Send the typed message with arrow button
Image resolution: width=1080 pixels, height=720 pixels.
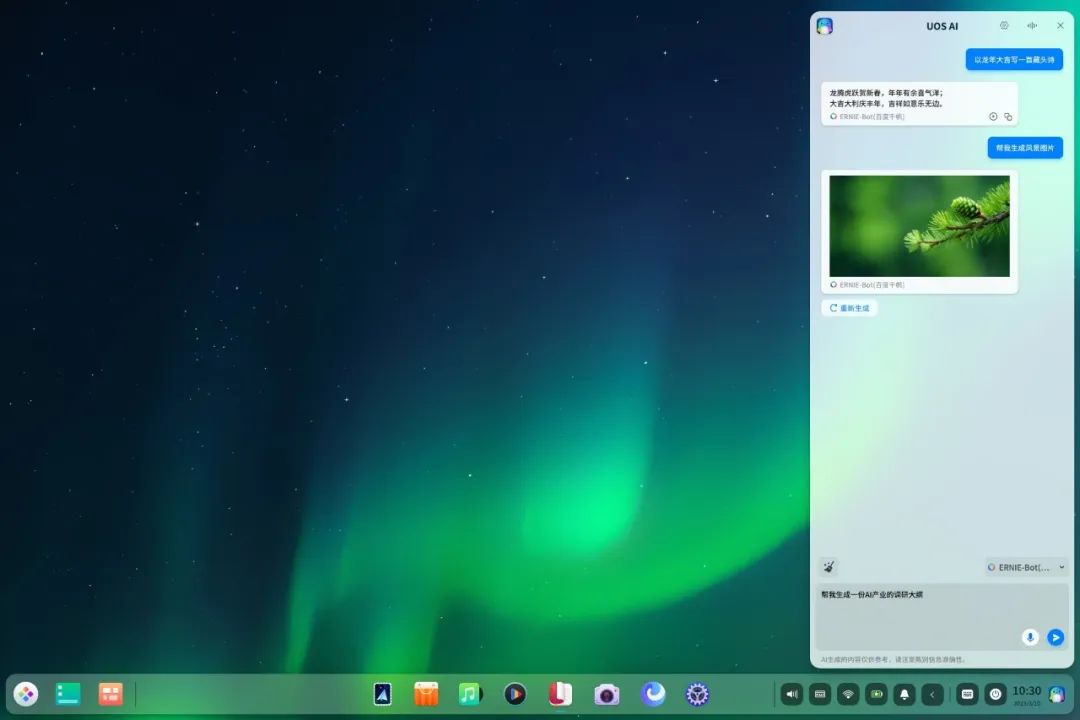1055,637
